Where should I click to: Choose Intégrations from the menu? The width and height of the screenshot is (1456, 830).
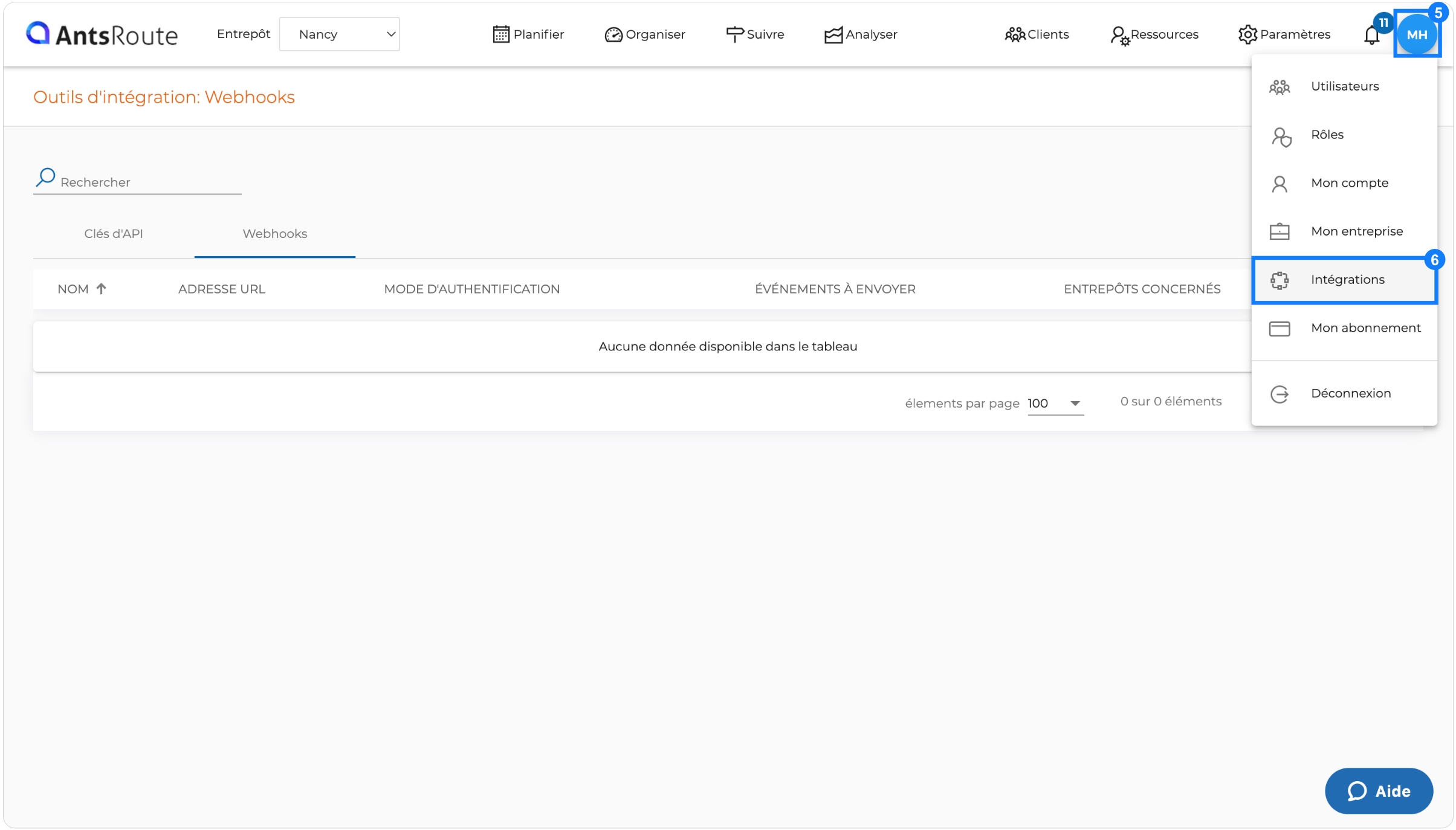click(1344, 280)
